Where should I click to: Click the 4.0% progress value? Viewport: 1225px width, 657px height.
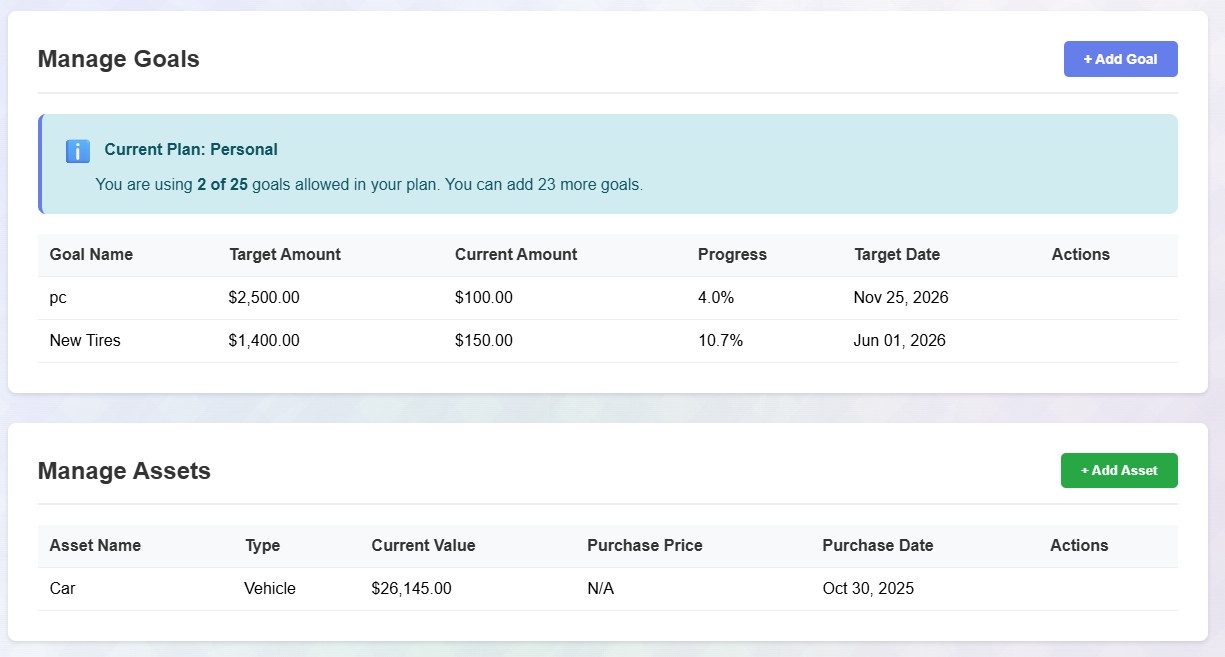pyautogui.click(x=716, y=297)
